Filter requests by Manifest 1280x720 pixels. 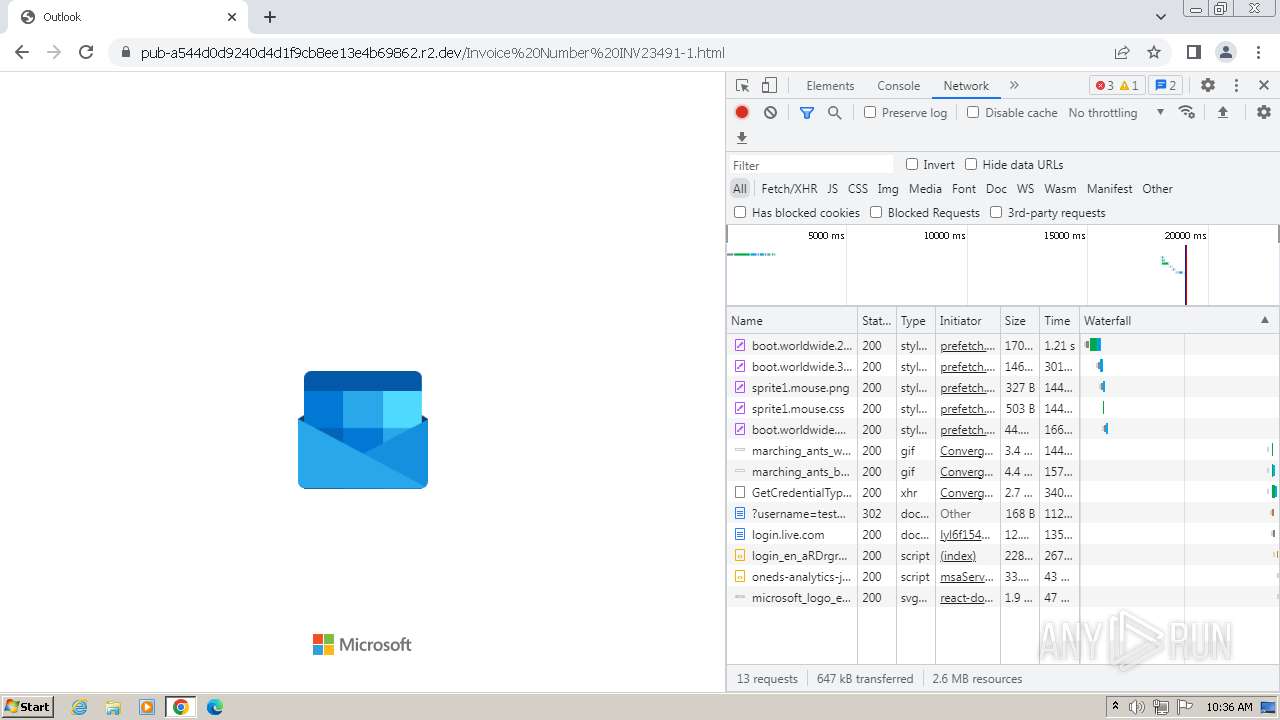point(1109,188)
